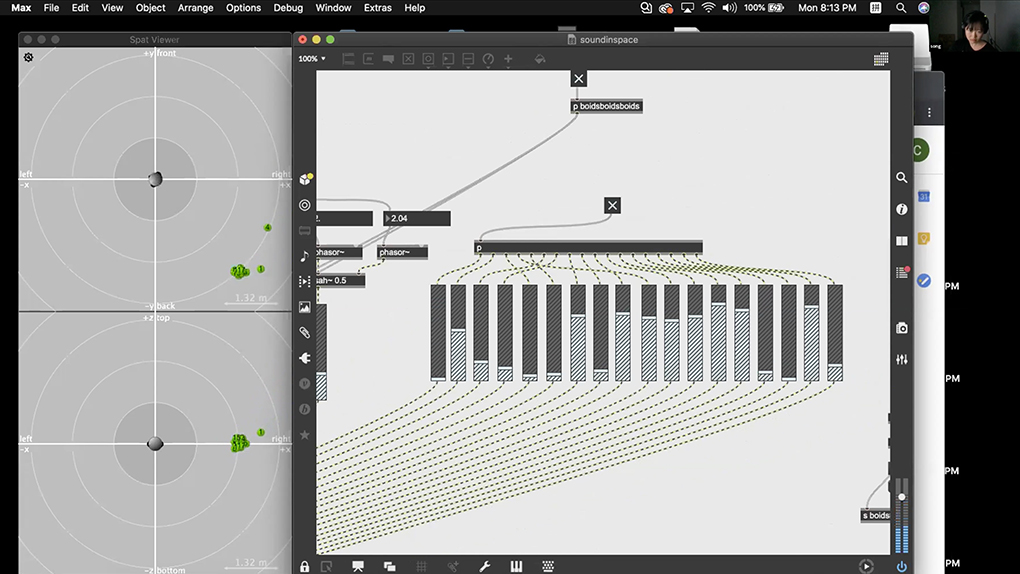Viewport: 1020px width, 574px height.
Task: Open the objects browser cube icon
Action: coord(305,180)
